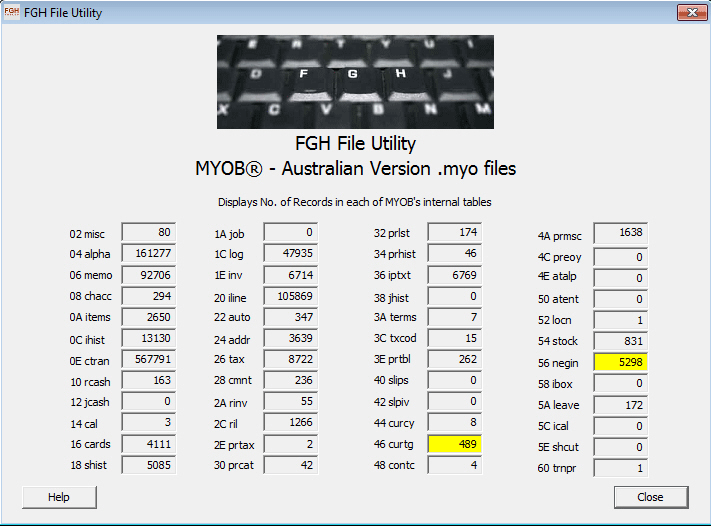711x526 pixels.
Task: Select the 18 shist field showing 5085
Action: (x=148, y=465)
